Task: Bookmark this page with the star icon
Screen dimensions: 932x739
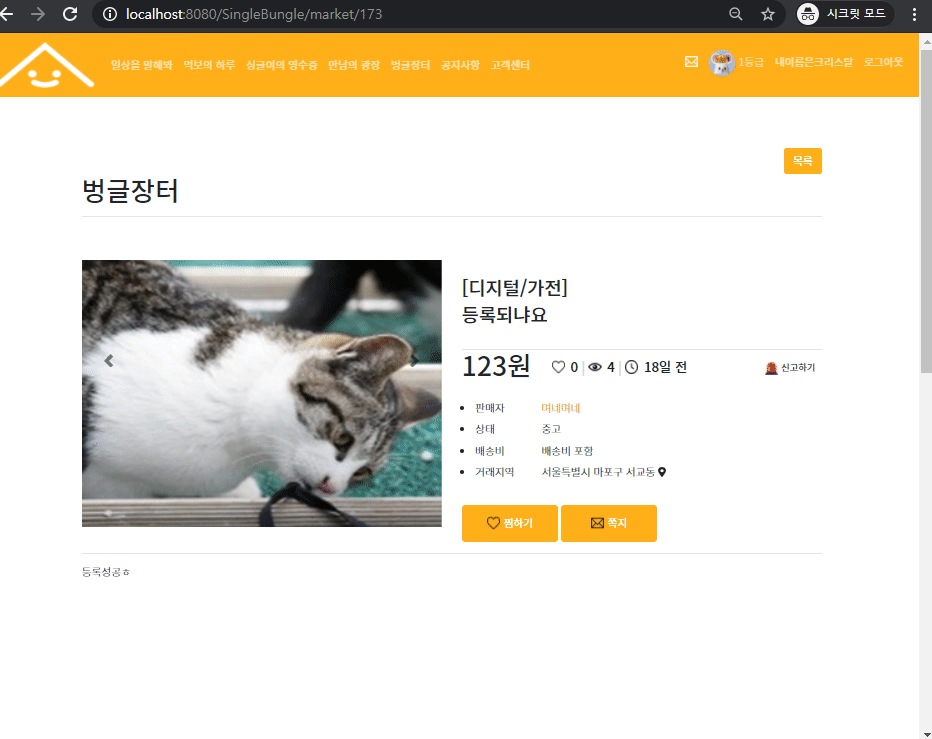Action: tap(767, 14)
